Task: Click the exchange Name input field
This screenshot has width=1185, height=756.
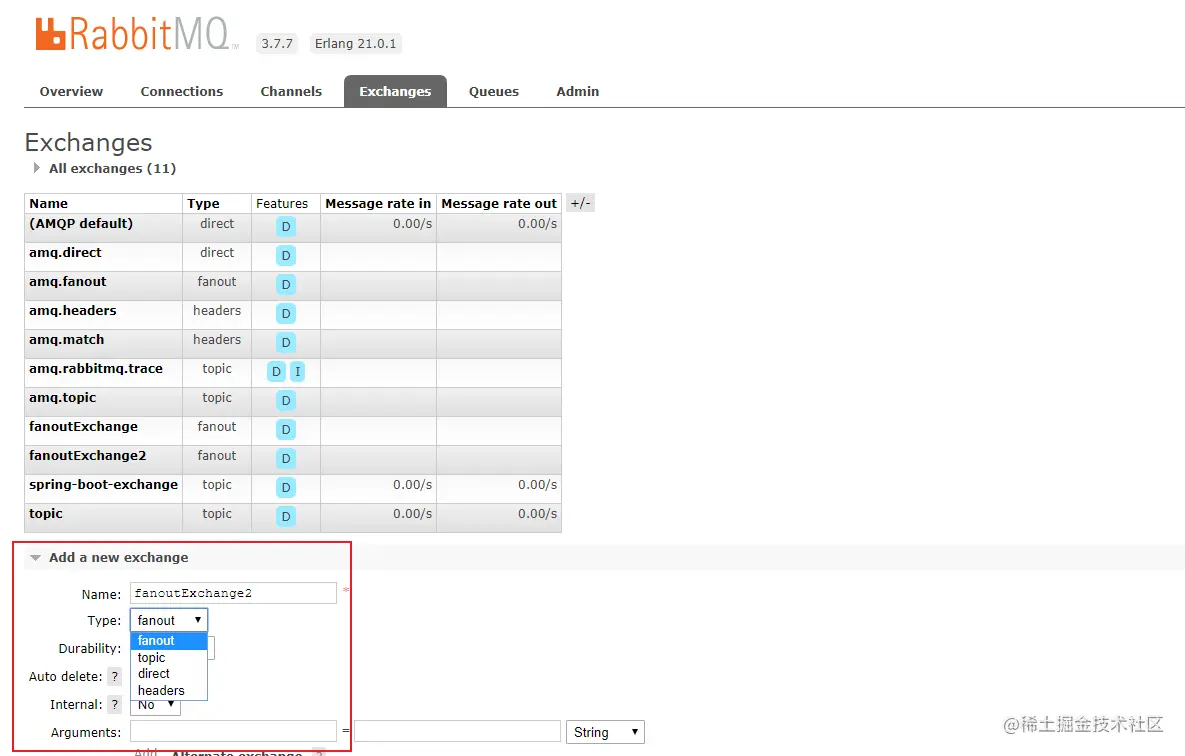Action: pyautogui.click(x=234, y=593)
